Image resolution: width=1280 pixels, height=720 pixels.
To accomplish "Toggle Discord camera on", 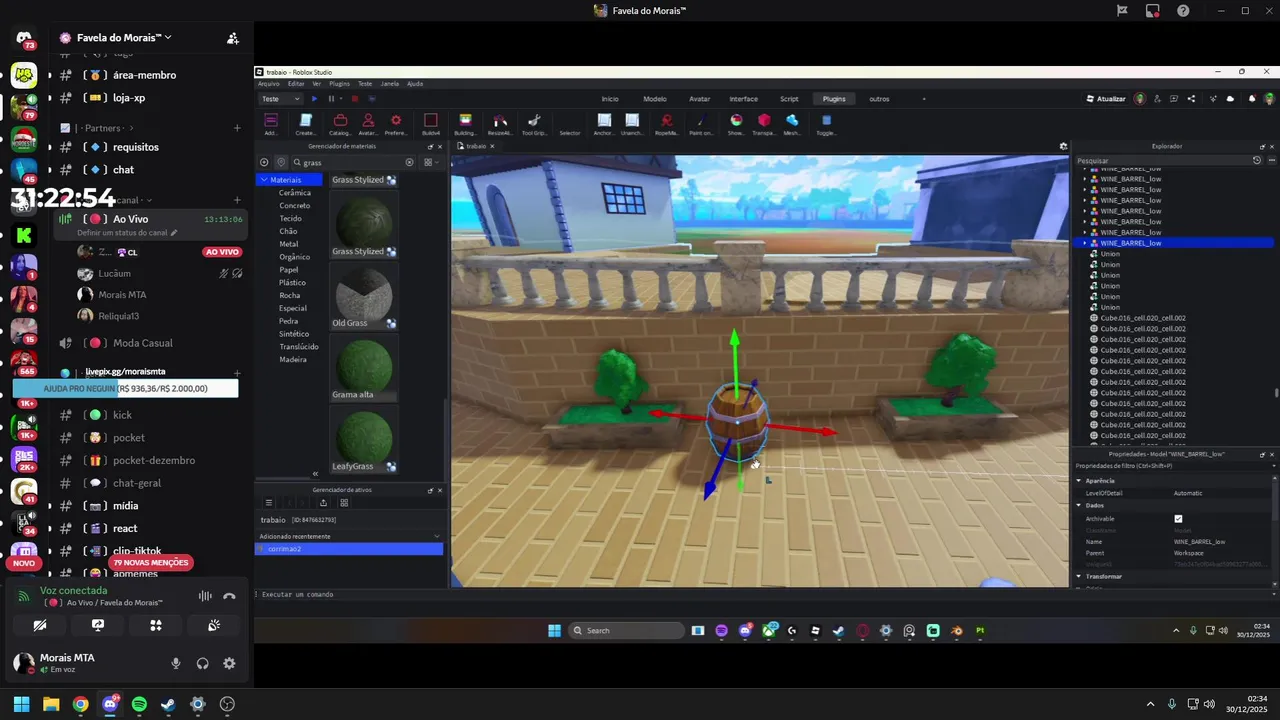I will (40, 625).
